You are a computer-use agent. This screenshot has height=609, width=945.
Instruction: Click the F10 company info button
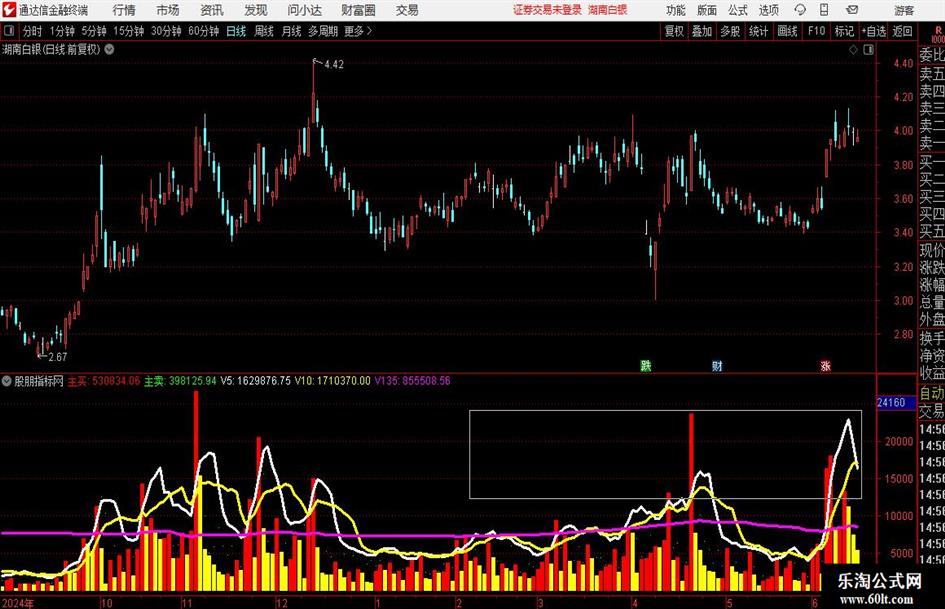[816, 31]
